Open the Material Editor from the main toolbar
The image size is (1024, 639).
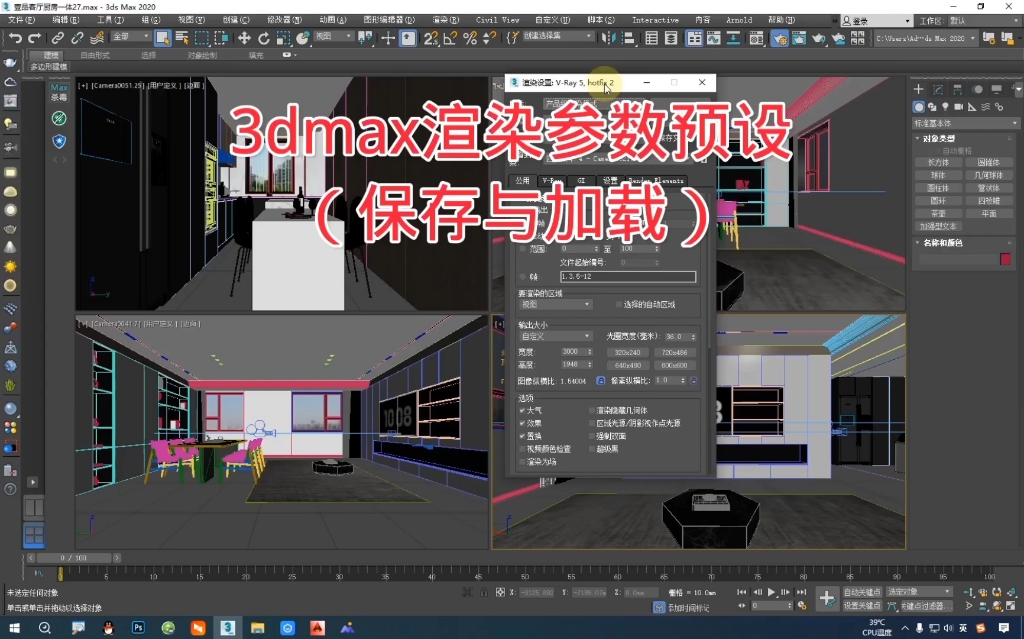(x=756, y=40)
